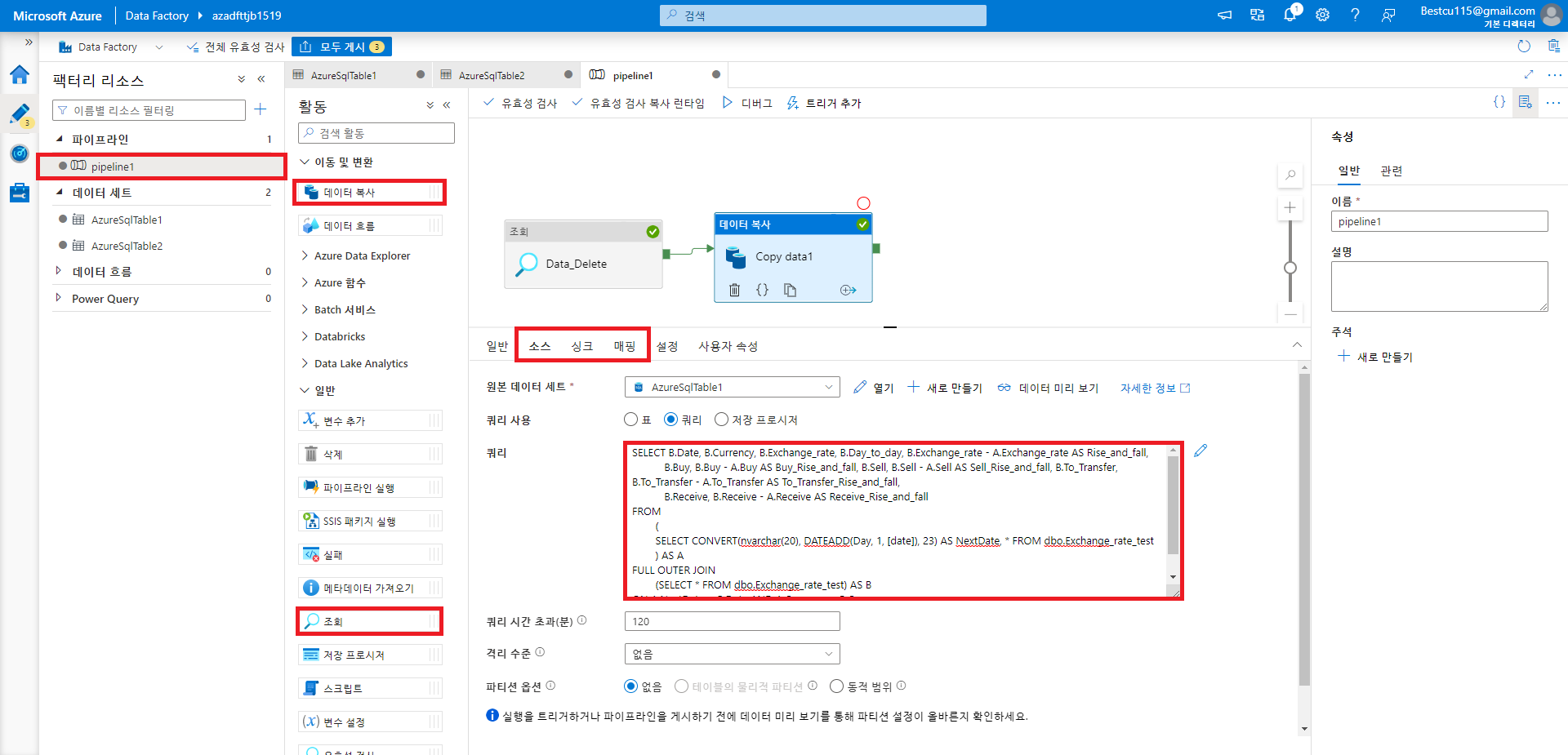The image size is (1568, 755).
Task: Add output from Copy data1 with arrow-plus icon
Action: 848,290
